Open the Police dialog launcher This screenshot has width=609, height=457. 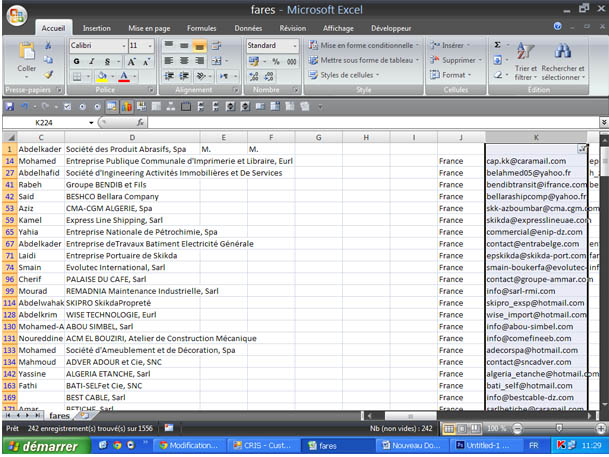click(x=151, y=90)
